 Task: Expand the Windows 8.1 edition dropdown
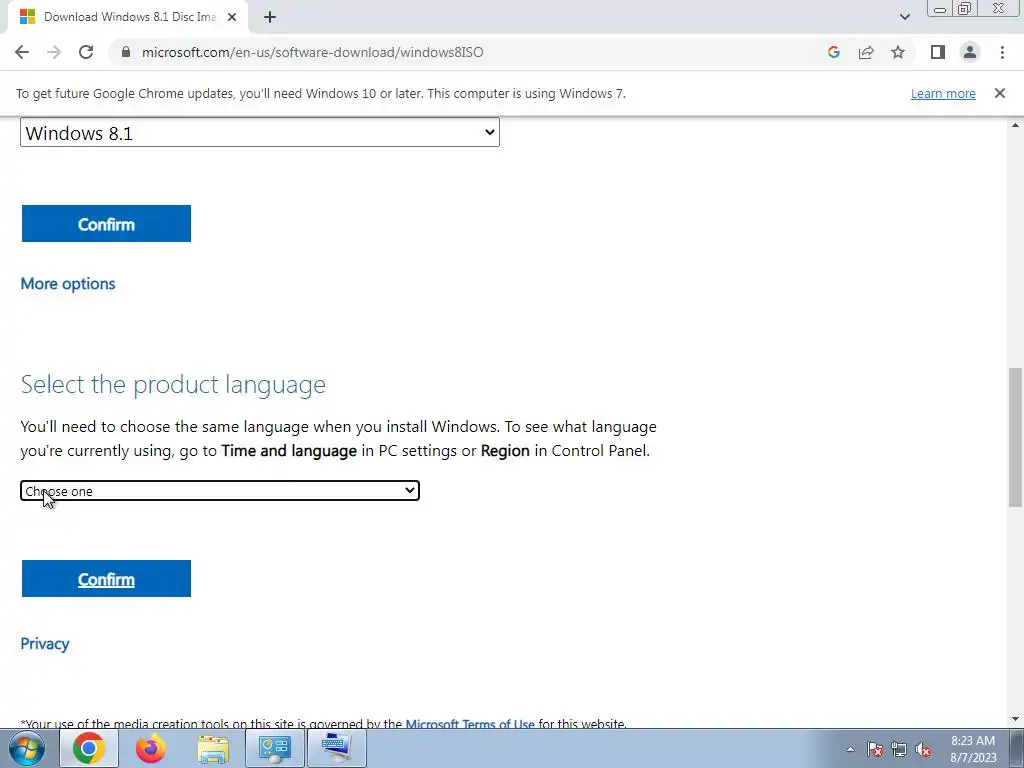[x=260, y=133]
